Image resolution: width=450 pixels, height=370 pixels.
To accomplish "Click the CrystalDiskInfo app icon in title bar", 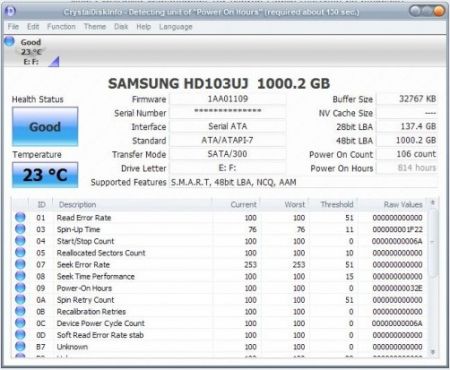I will tap(10, 12).
